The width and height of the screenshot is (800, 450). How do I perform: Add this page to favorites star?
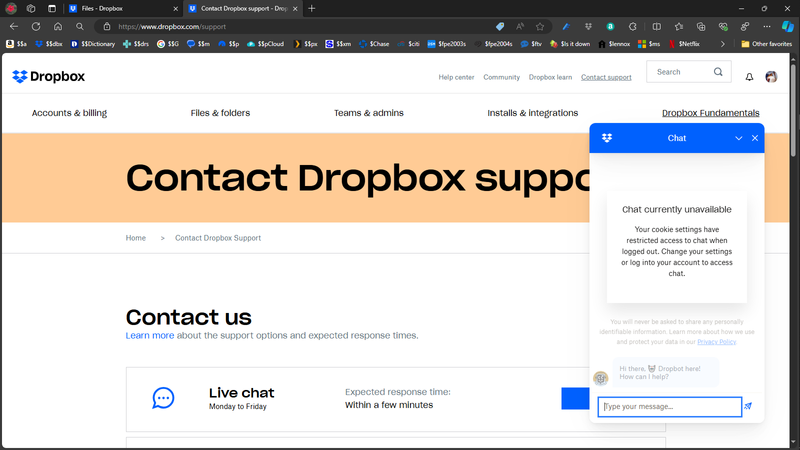(540, 27)
